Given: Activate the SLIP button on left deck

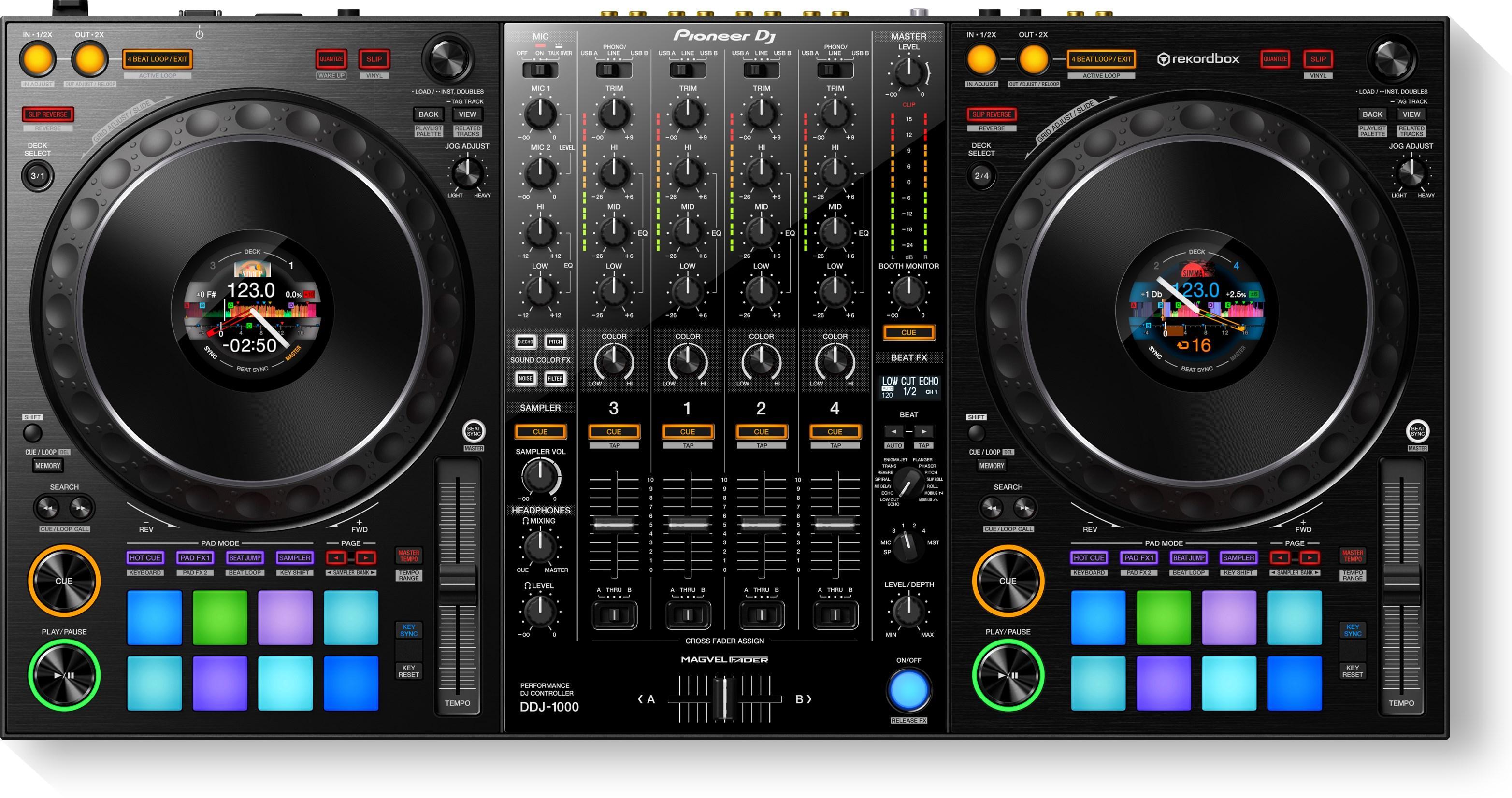Looking at the screenshot, I should click(375, 58).
